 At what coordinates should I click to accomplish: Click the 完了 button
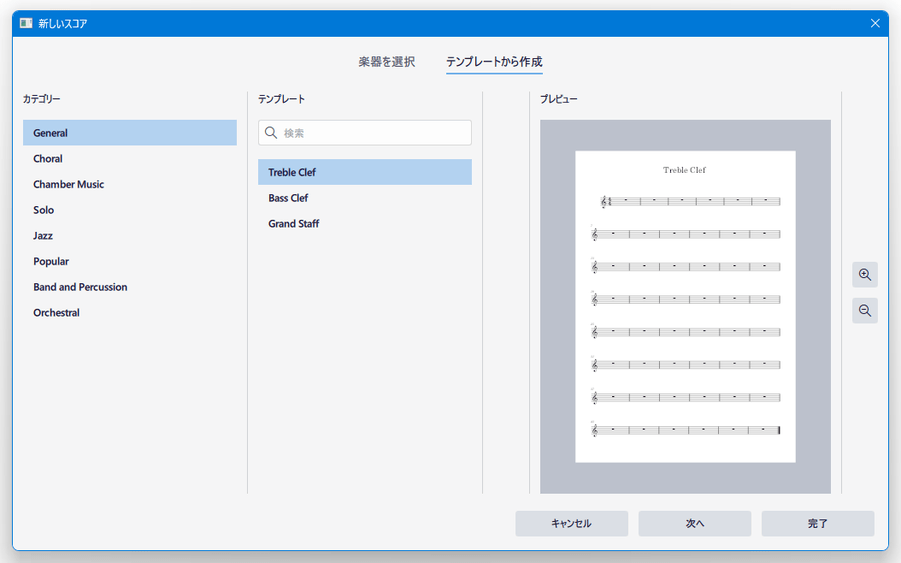(818, 523)
